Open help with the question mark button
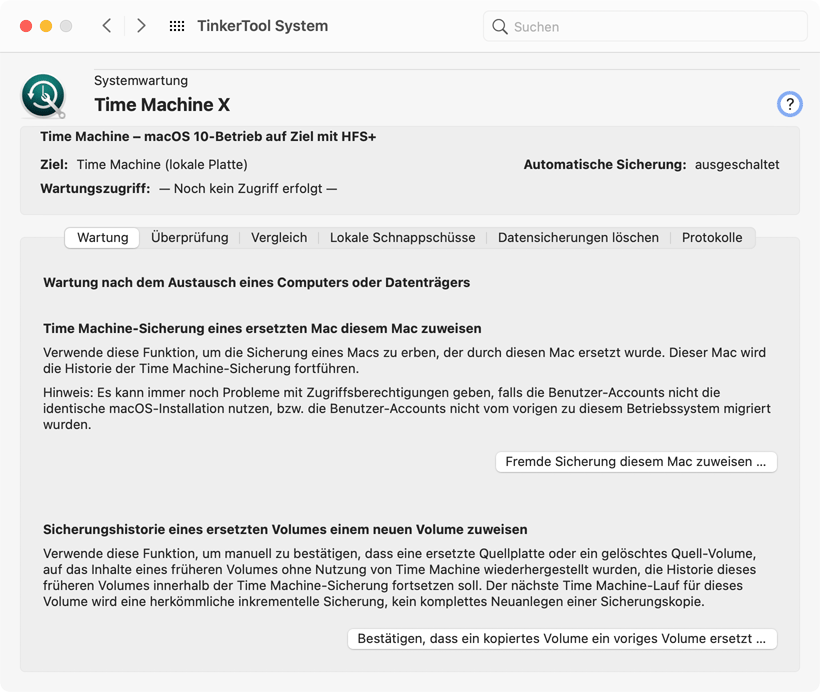820x692 pixels. 790,104
